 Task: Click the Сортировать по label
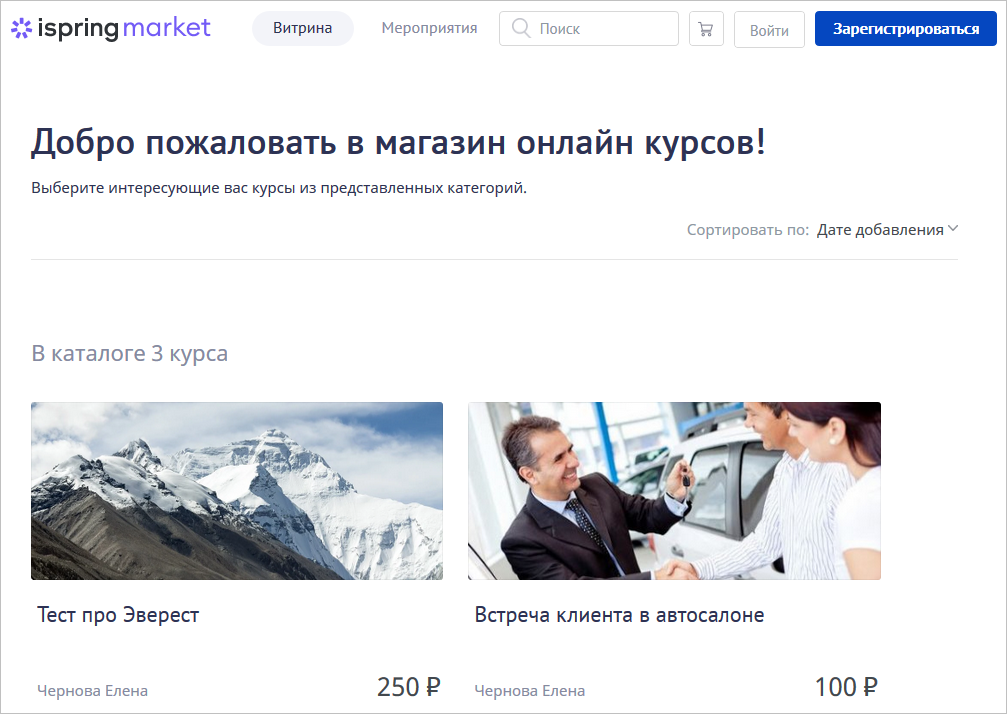[x=748, y=230]
